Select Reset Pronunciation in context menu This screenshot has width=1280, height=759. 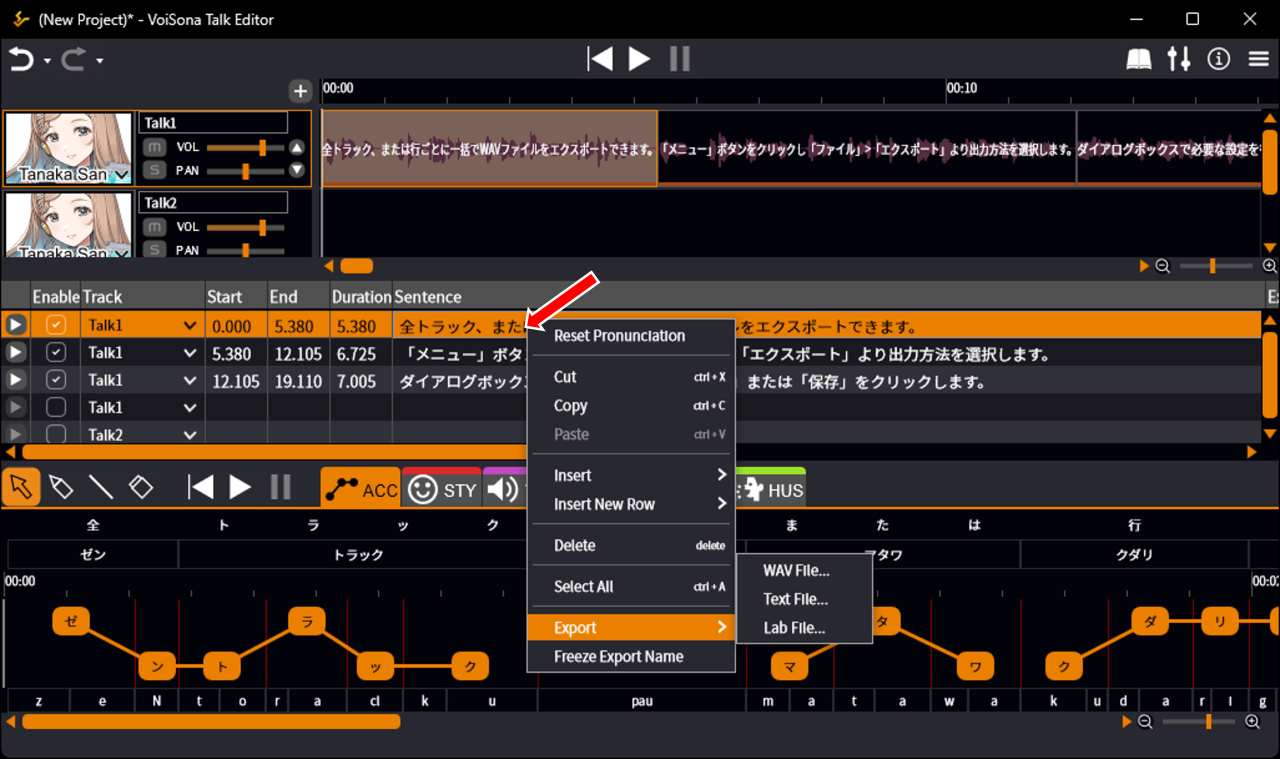tap(619, 336)
